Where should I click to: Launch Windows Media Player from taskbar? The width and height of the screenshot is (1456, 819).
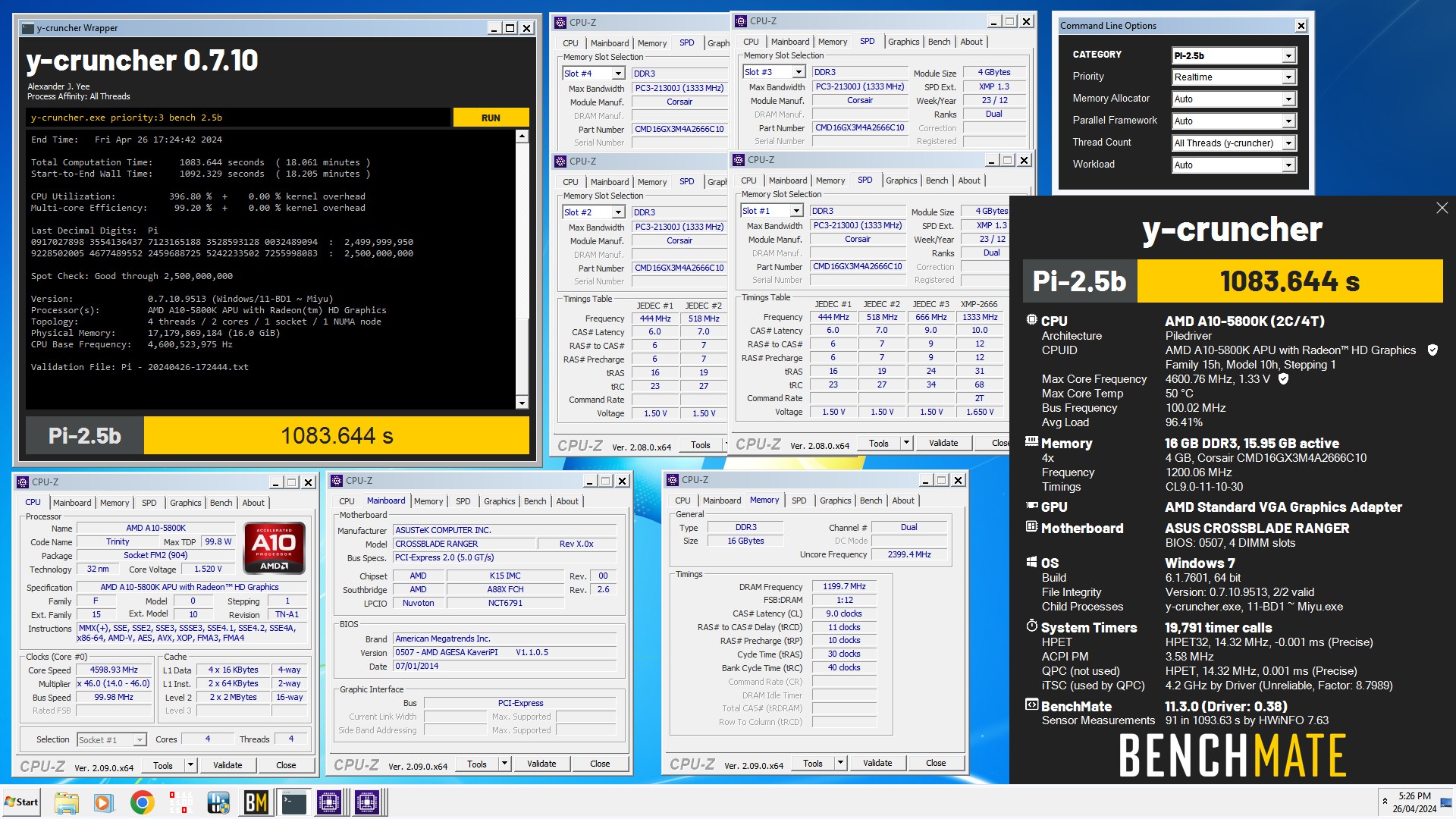(x=104, y=802)
